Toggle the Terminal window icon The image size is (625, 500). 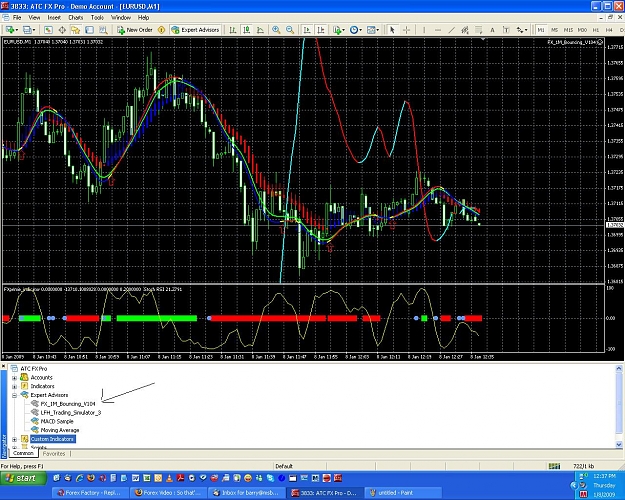click(89, 30)
